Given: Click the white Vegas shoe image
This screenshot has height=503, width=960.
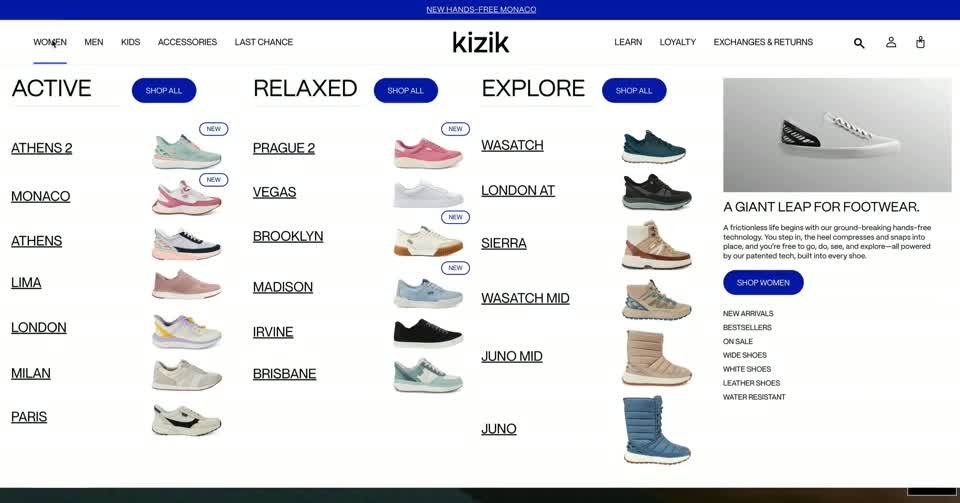Looking at the screenshot, I should click(x=428, y=194).
